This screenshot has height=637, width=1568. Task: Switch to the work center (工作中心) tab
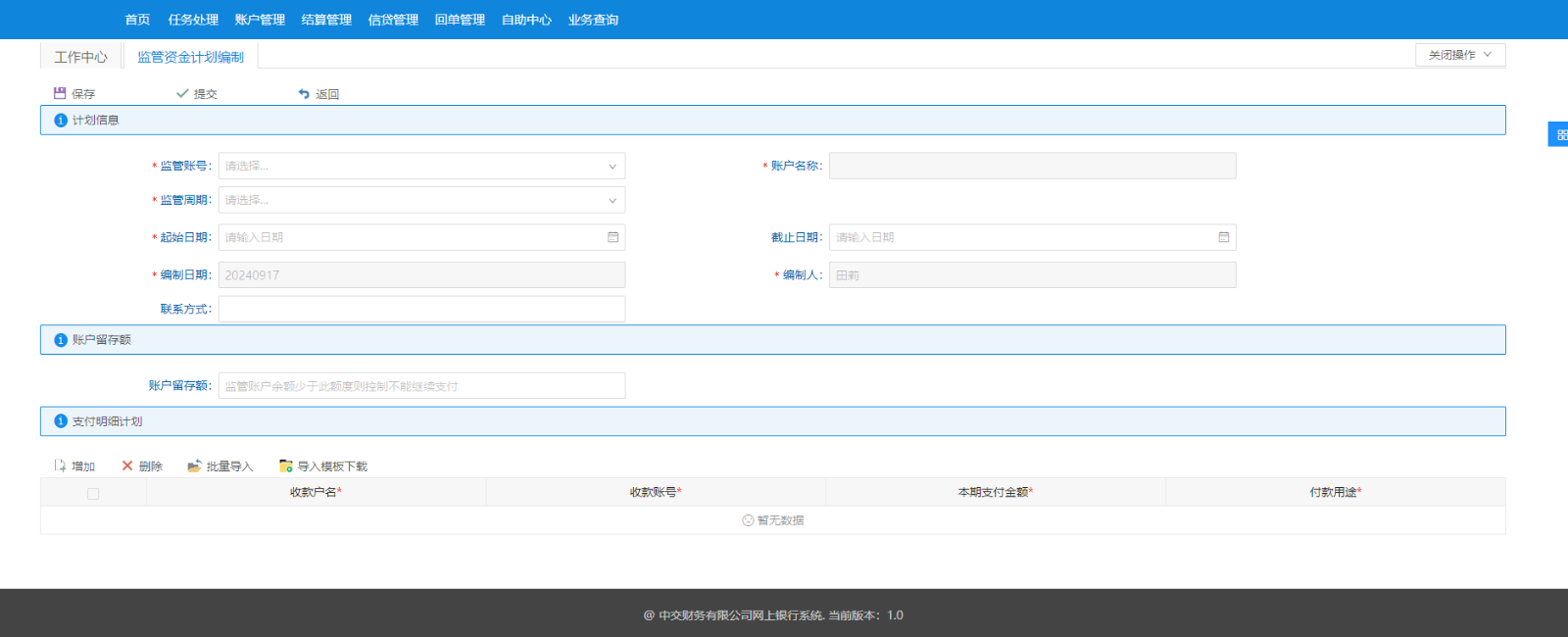(x=80, y=57)
